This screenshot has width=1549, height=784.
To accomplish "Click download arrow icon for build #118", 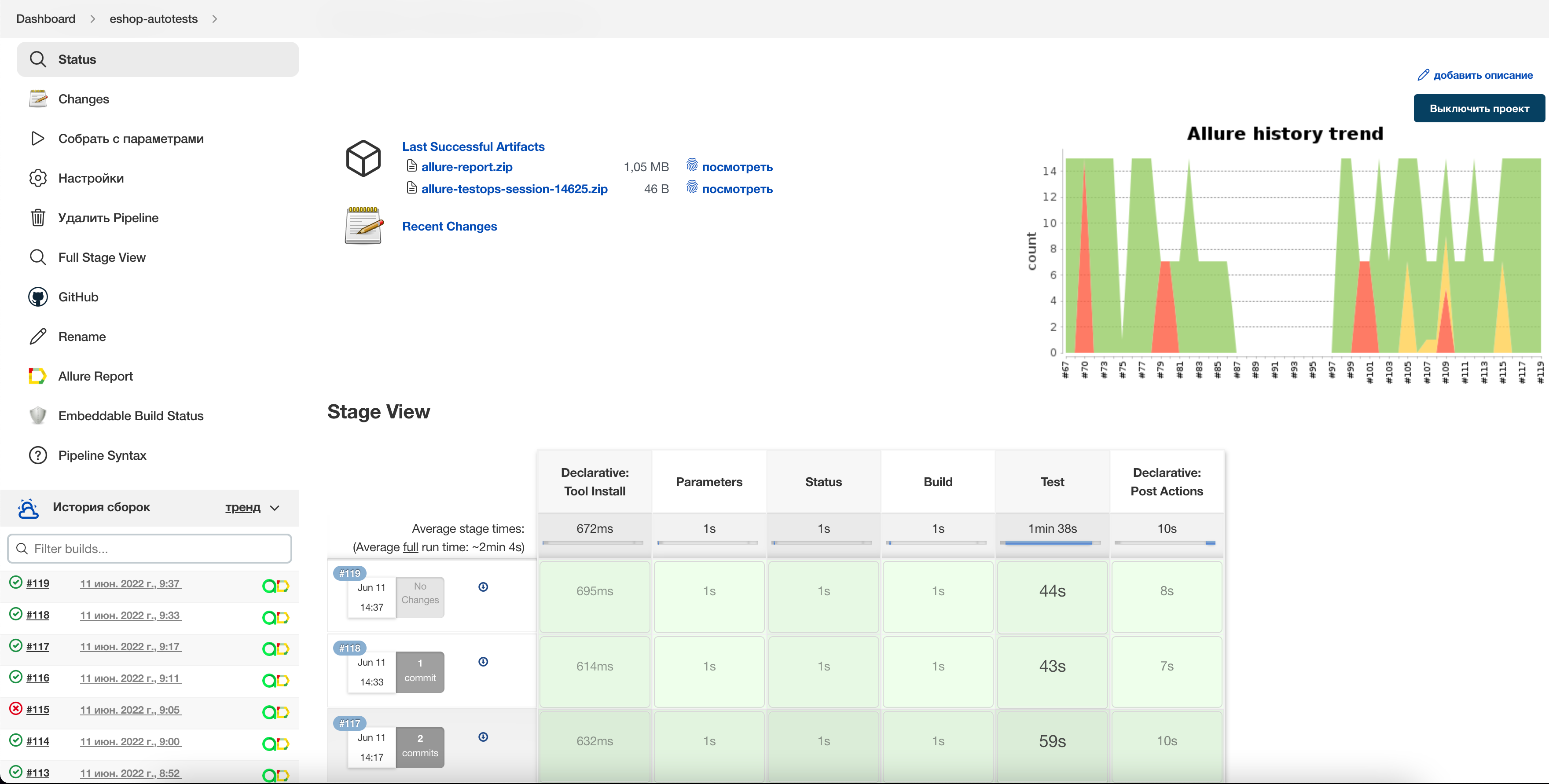I will (483, 662).
